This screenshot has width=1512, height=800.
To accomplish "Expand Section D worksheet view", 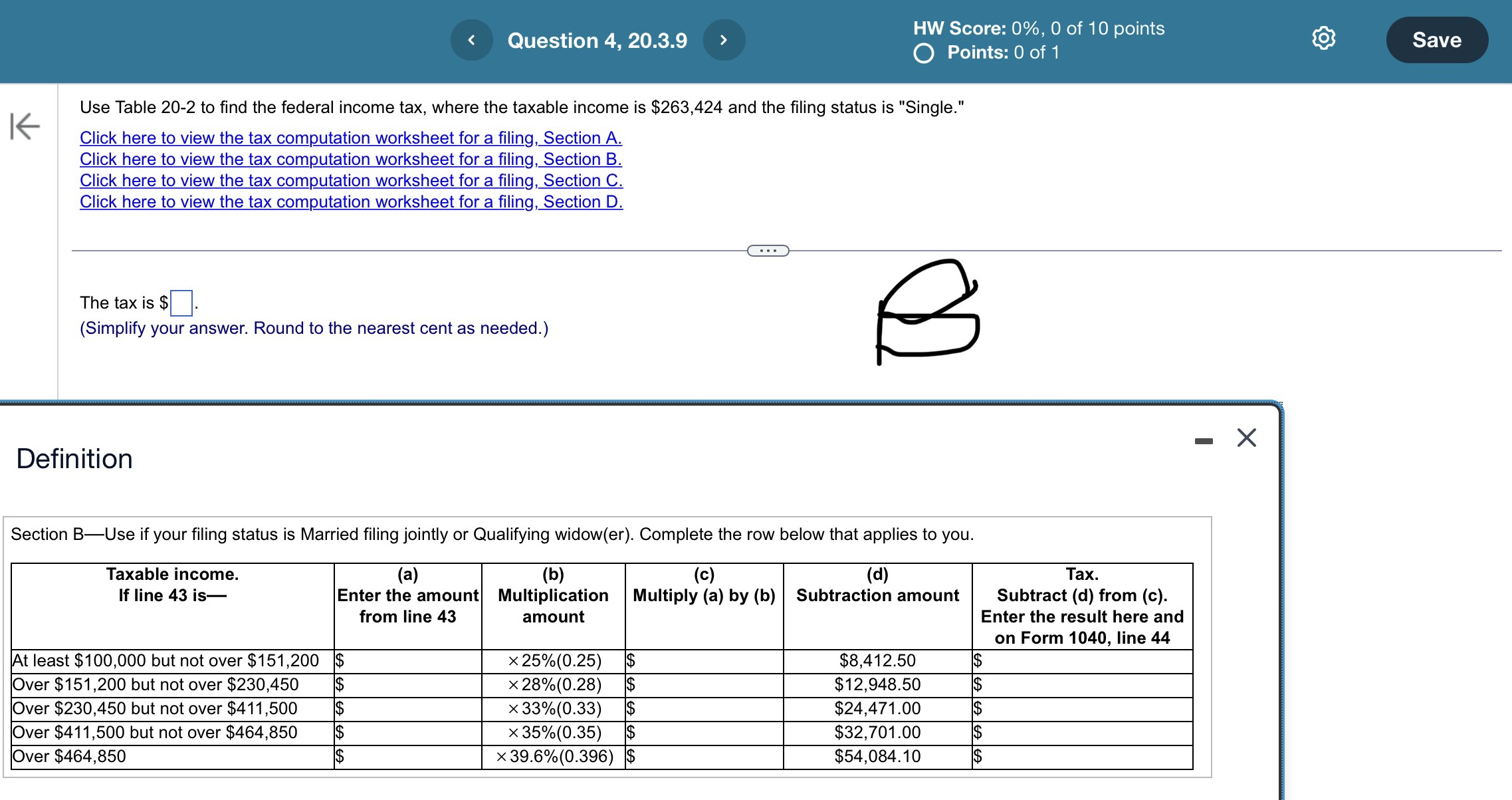I will [351, 201].
